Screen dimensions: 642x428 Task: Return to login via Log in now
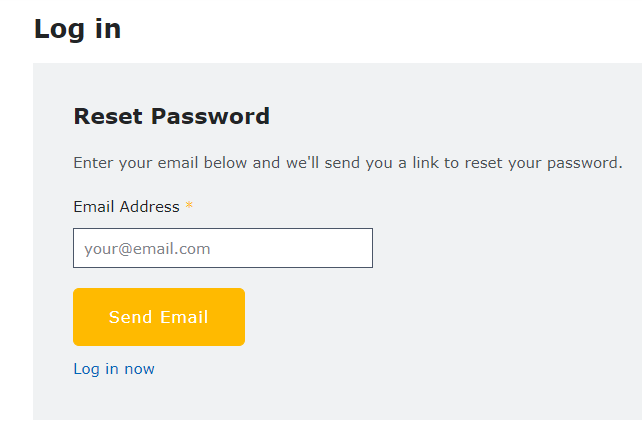pos(114,369)
